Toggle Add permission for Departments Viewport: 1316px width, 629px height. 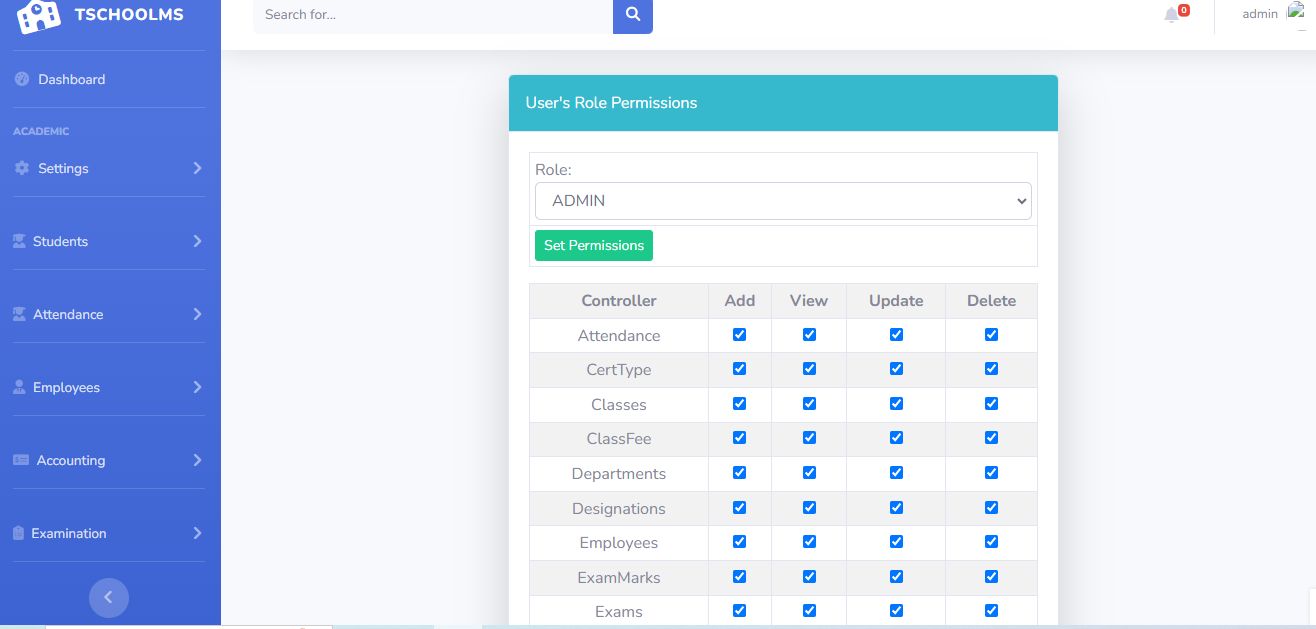click(739, 473)
